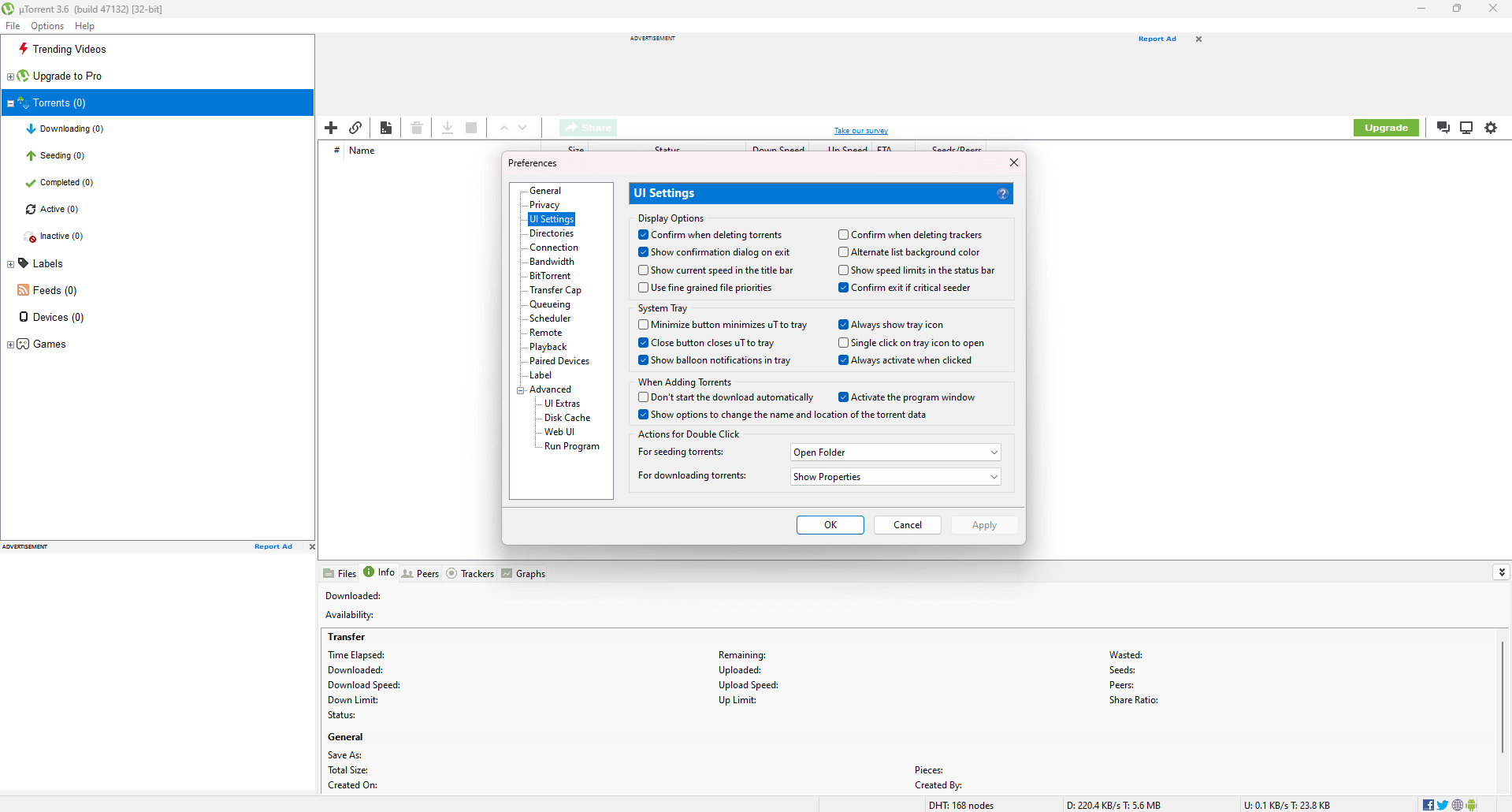Switch to the Graphs tab
1512x812 pixels.
click(x=523, y=573)
